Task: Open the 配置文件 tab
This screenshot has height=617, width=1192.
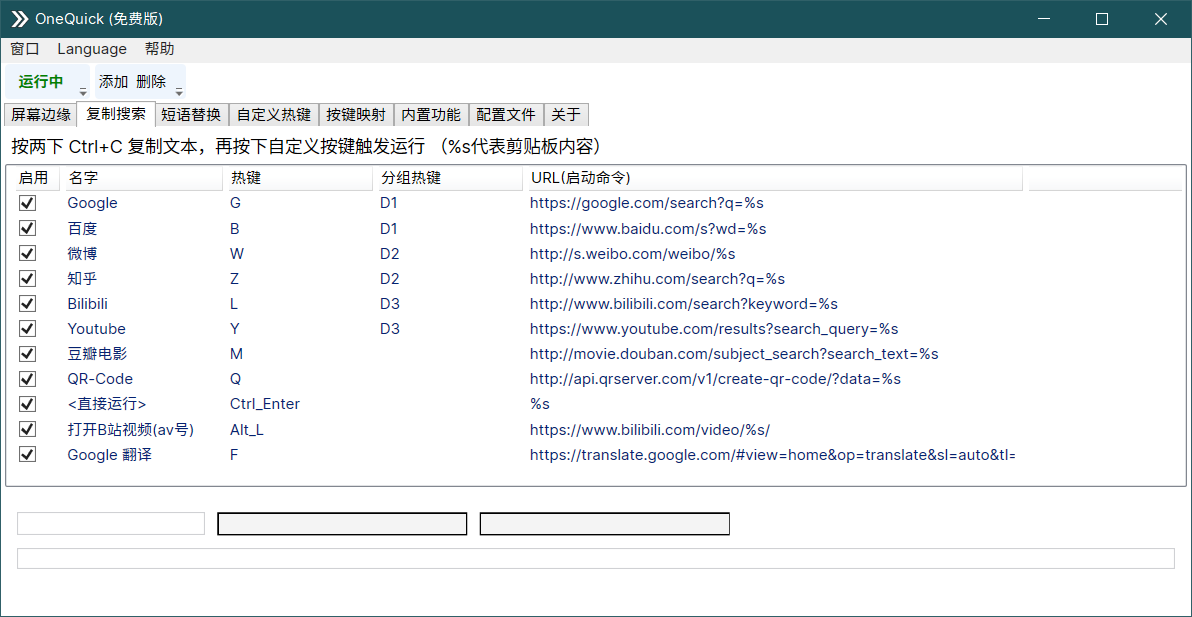Action: [x=505, y=114]
